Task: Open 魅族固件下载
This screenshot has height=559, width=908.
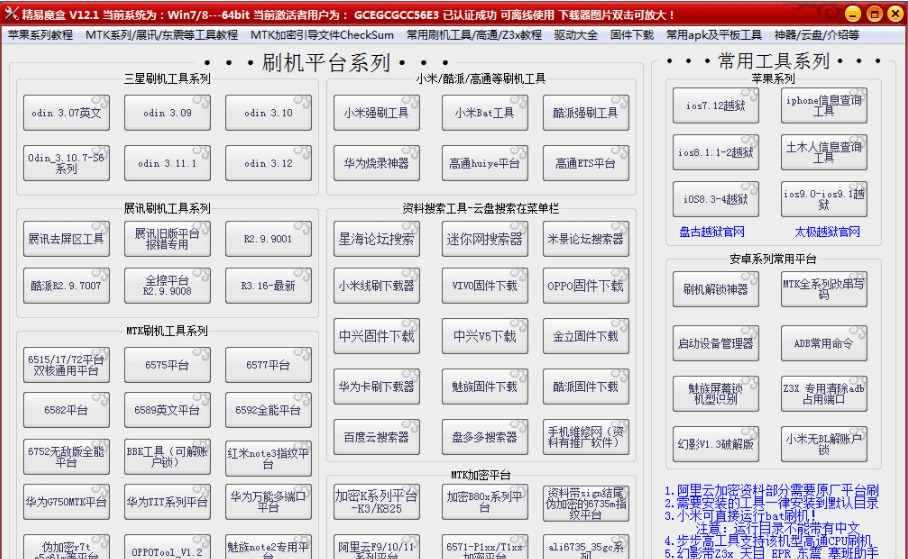Action: 485,386
